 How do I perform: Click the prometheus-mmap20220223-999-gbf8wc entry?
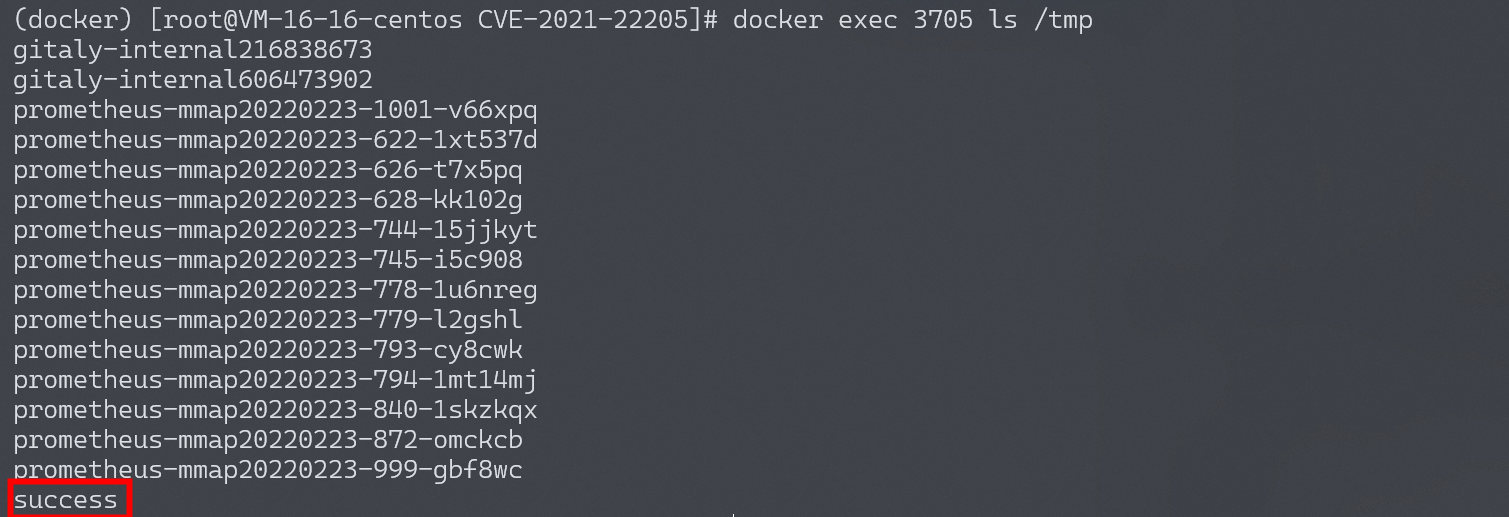point(268,470)
